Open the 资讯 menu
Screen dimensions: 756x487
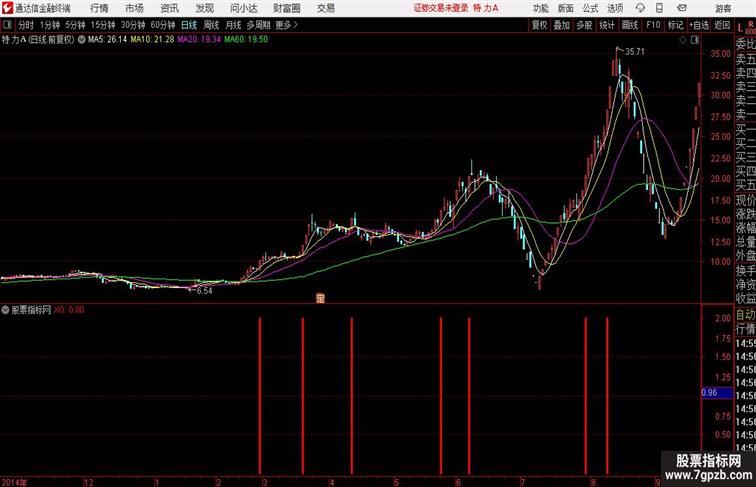pyautogui.click(x=170, y=8)
